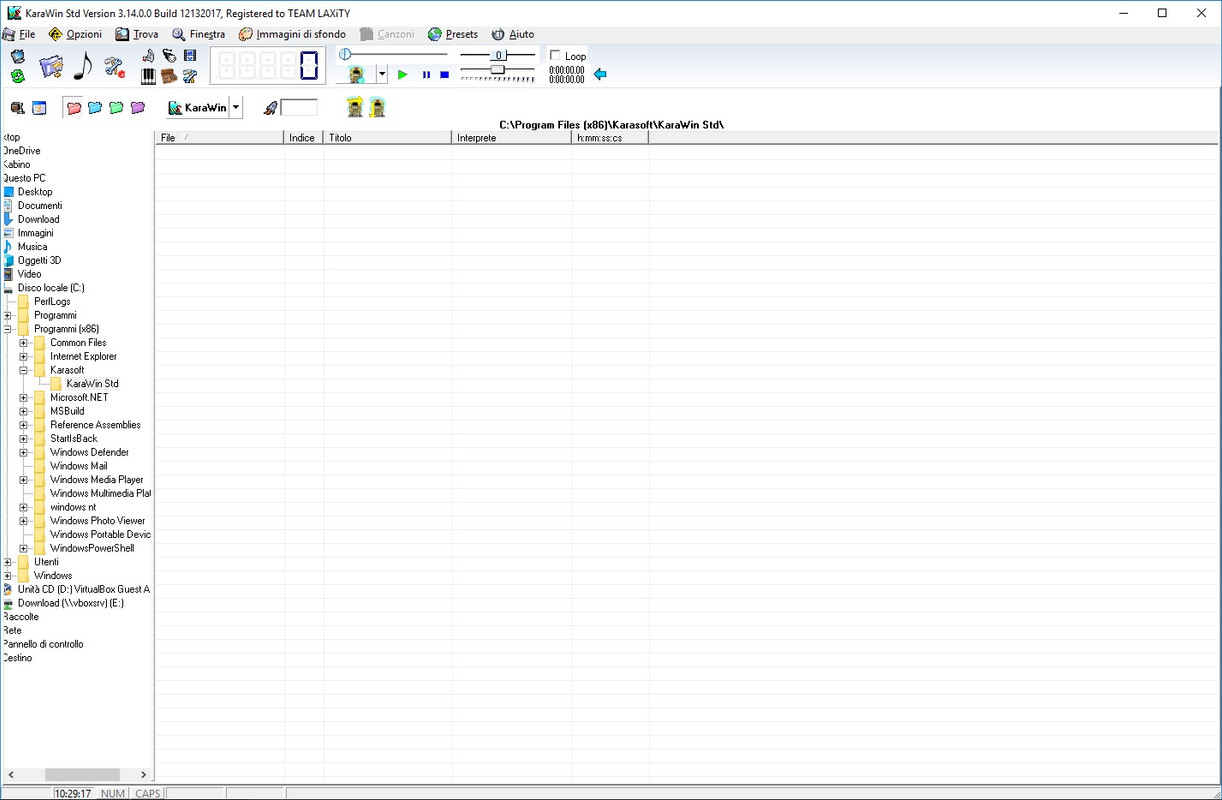
Task: Click the input field next to the rocket
Action: pos(299,108)
